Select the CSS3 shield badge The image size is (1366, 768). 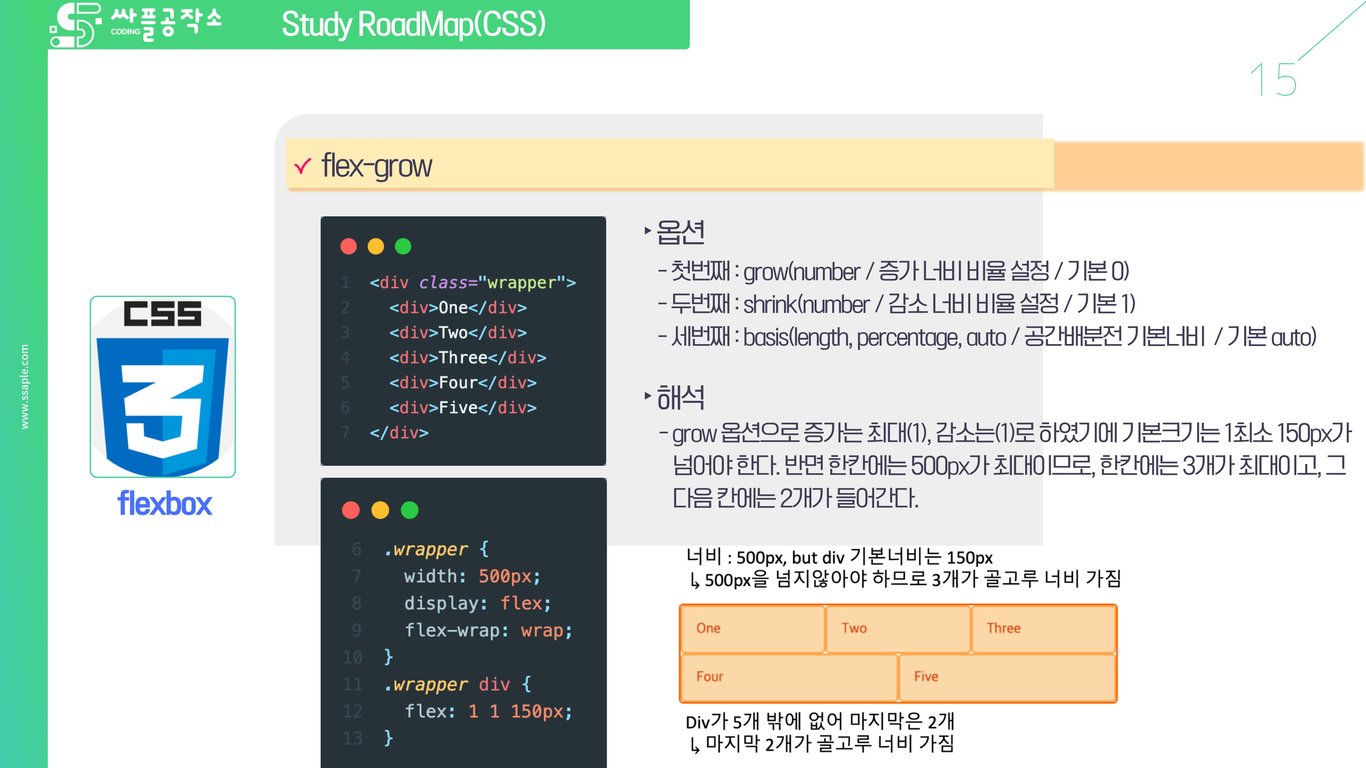pos(162,385)
